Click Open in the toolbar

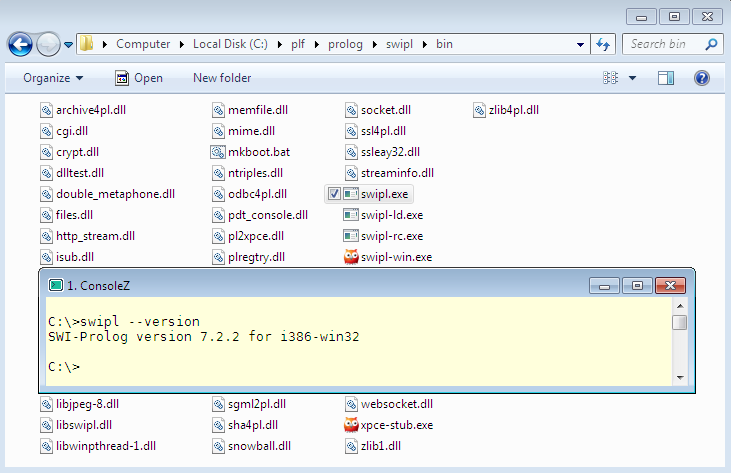[x=139, y=78]
